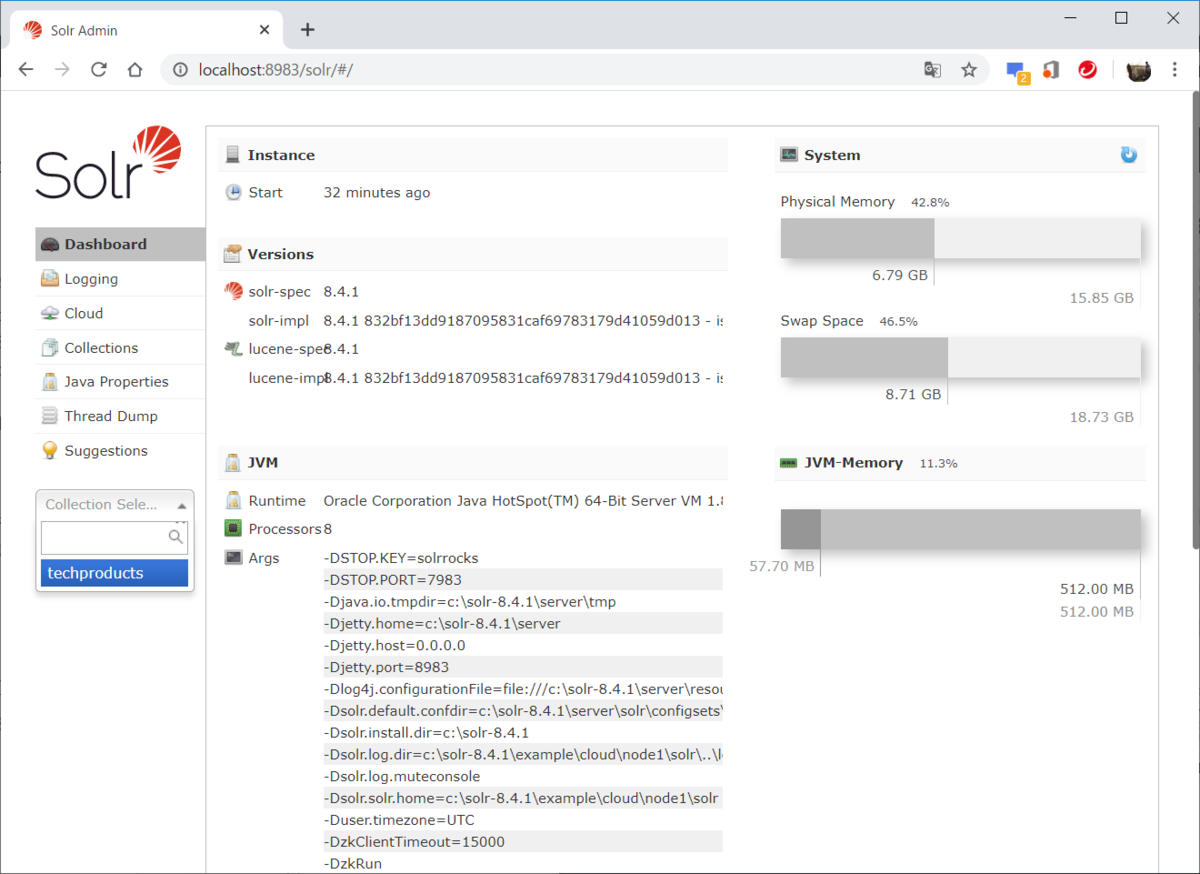
Task: Click the Instance section server icon
Action: (x=233, y=155)
